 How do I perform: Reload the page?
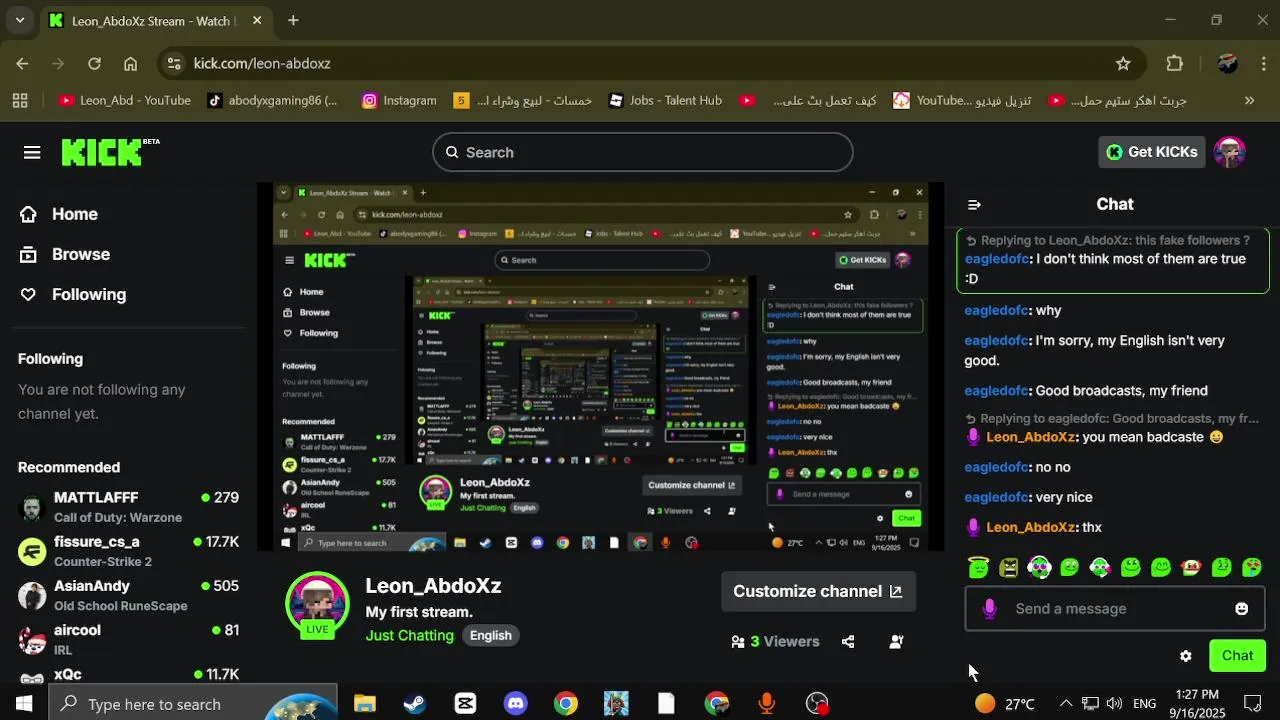click(x=94, y=63)
